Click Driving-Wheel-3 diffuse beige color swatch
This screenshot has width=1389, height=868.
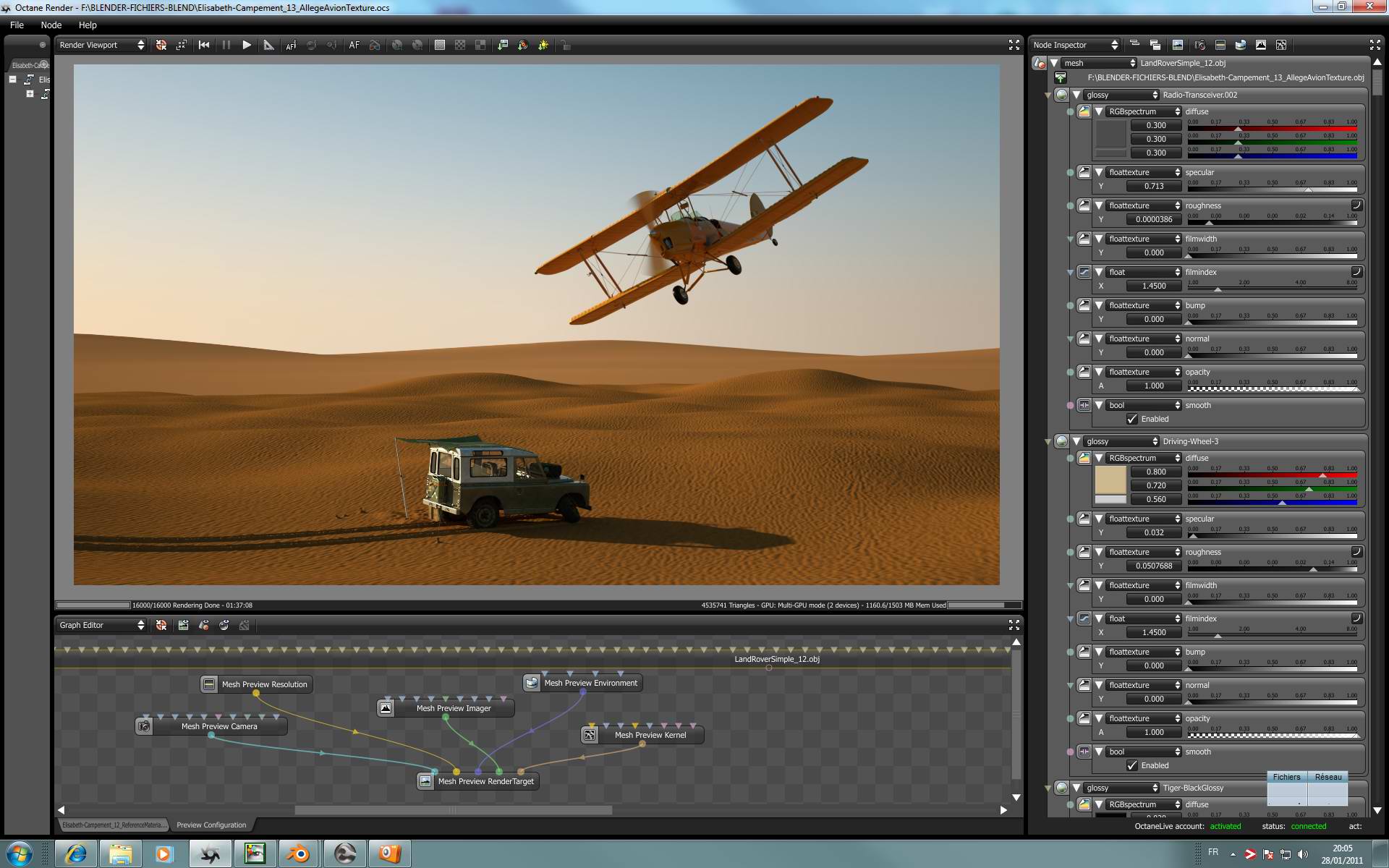point(1110,480)
